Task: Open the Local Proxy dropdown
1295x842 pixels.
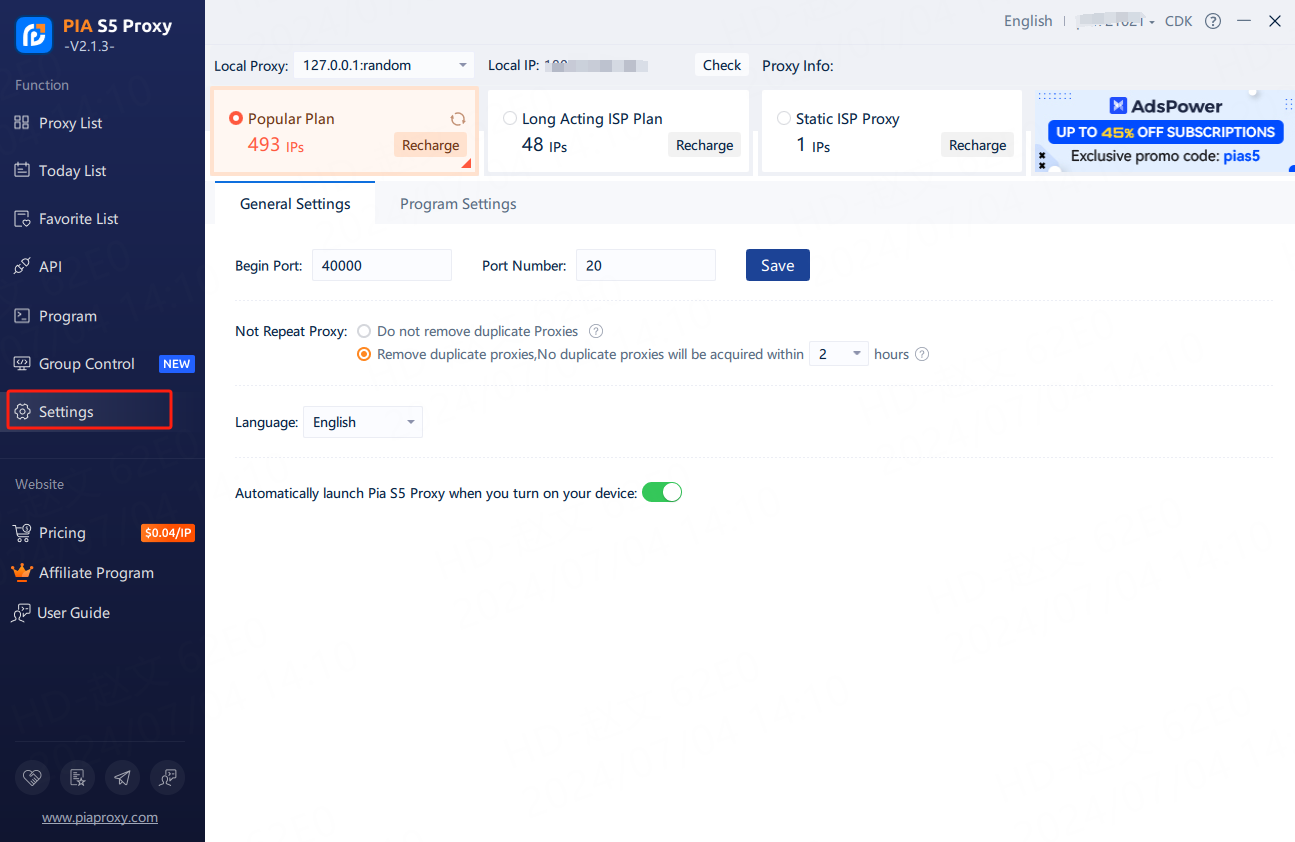Action: (x=384, y=65)
